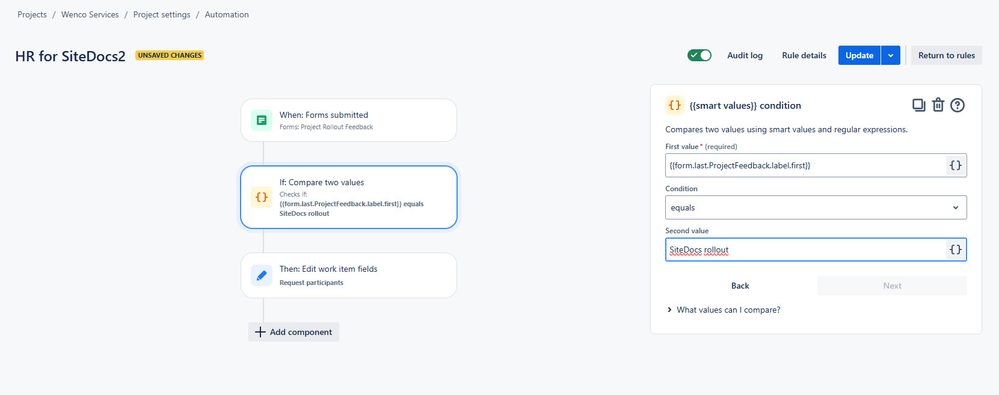The width and height of the screenshot is (999, 395).
Task: Toggle the rule enabled switch off
Action: point(699,55)
